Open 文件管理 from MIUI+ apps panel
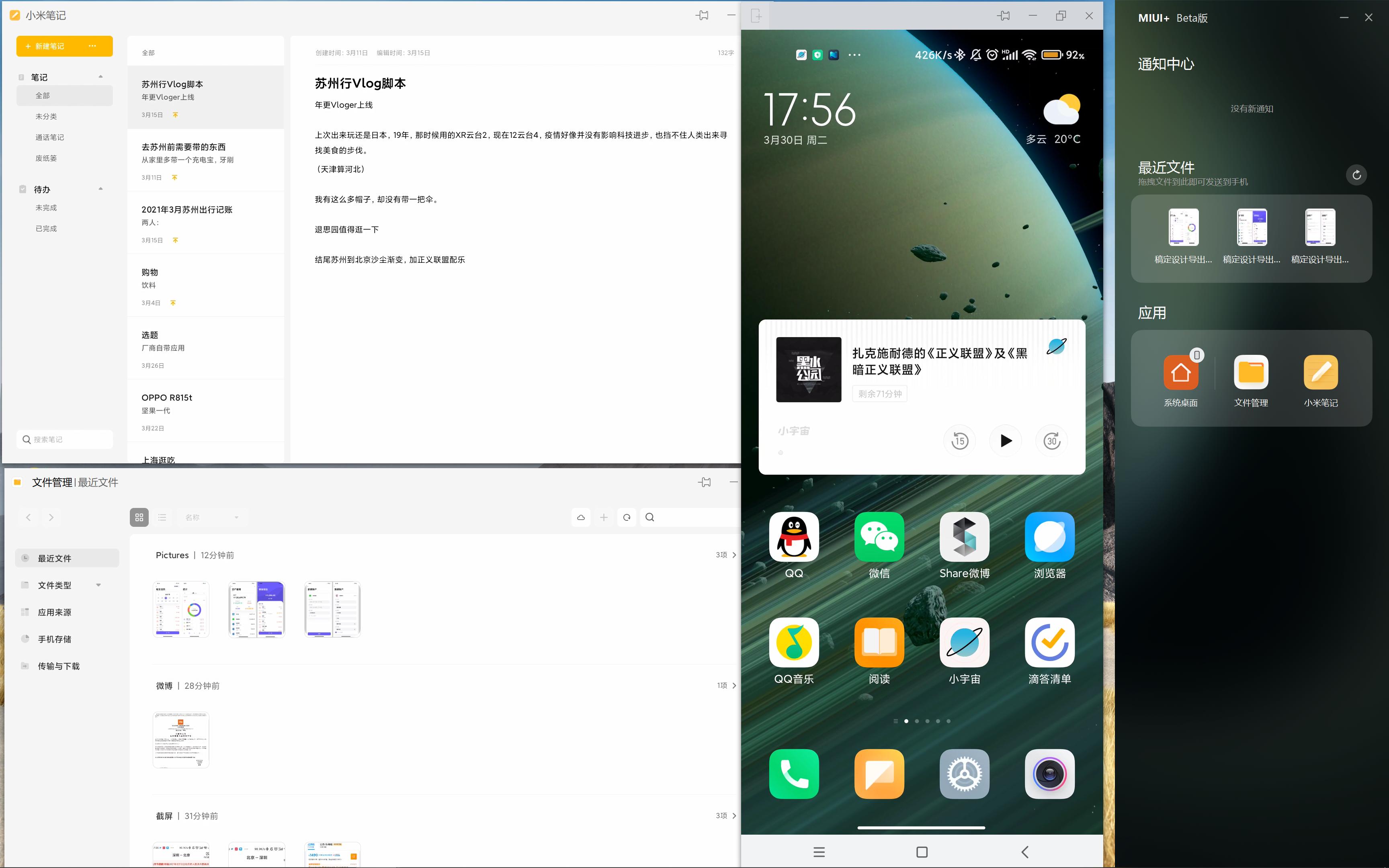 (1251, 373)
